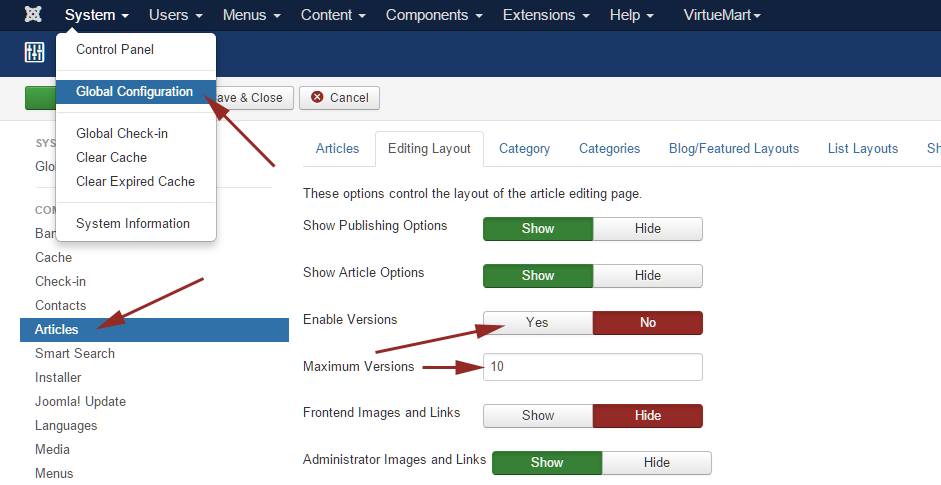Open Joomla! Update in sidebar
The image size is (941, 485).
(80, 402)
